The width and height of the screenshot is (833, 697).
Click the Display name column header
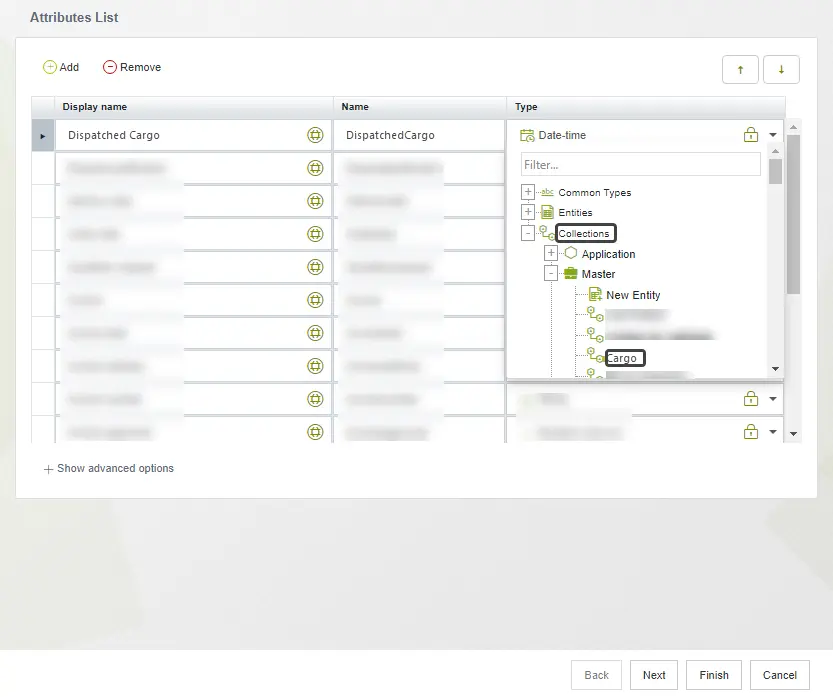(x=194, y=107)
